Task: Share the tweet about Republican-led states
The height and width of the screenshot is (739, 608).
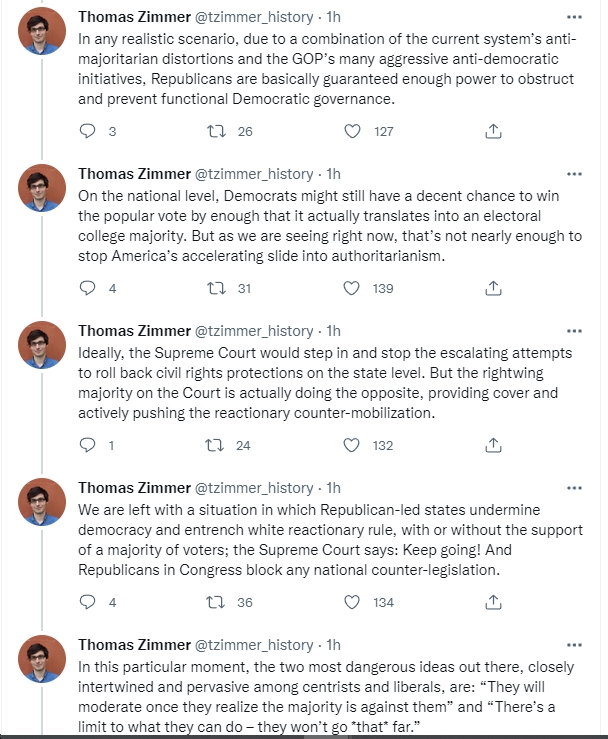Action: (493, 602)
